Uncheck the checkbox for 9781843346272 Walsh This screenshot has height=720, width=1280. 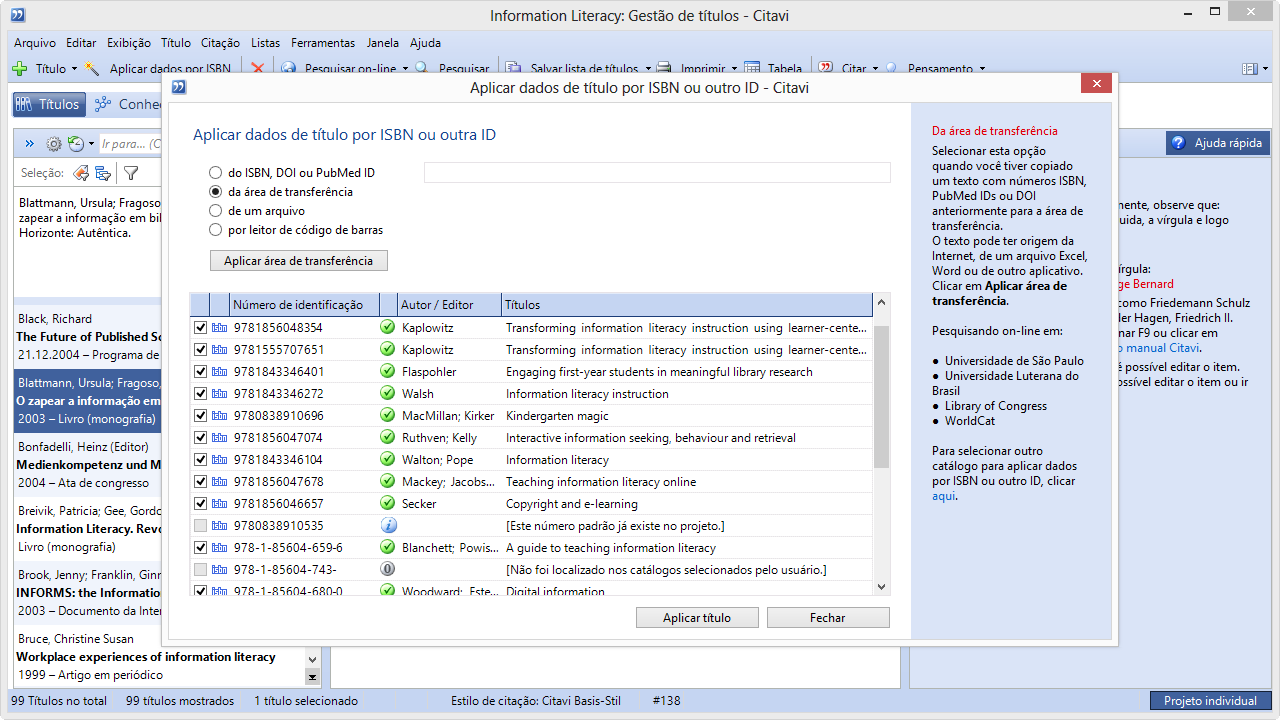pos(200,393)
